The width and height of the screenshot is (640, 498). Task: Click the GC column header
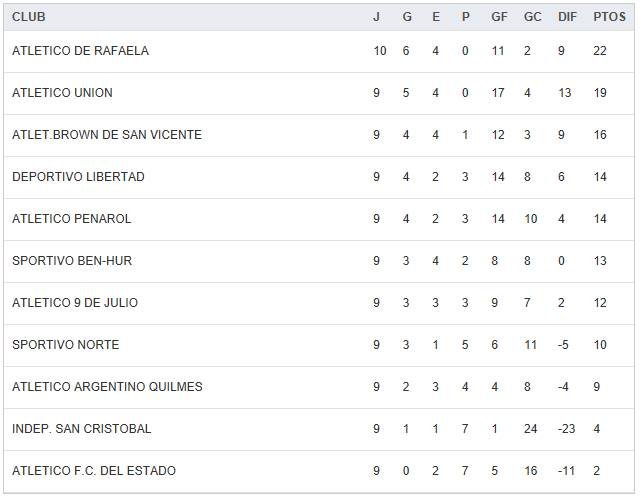pyautogui.click(x=532, y=17)
